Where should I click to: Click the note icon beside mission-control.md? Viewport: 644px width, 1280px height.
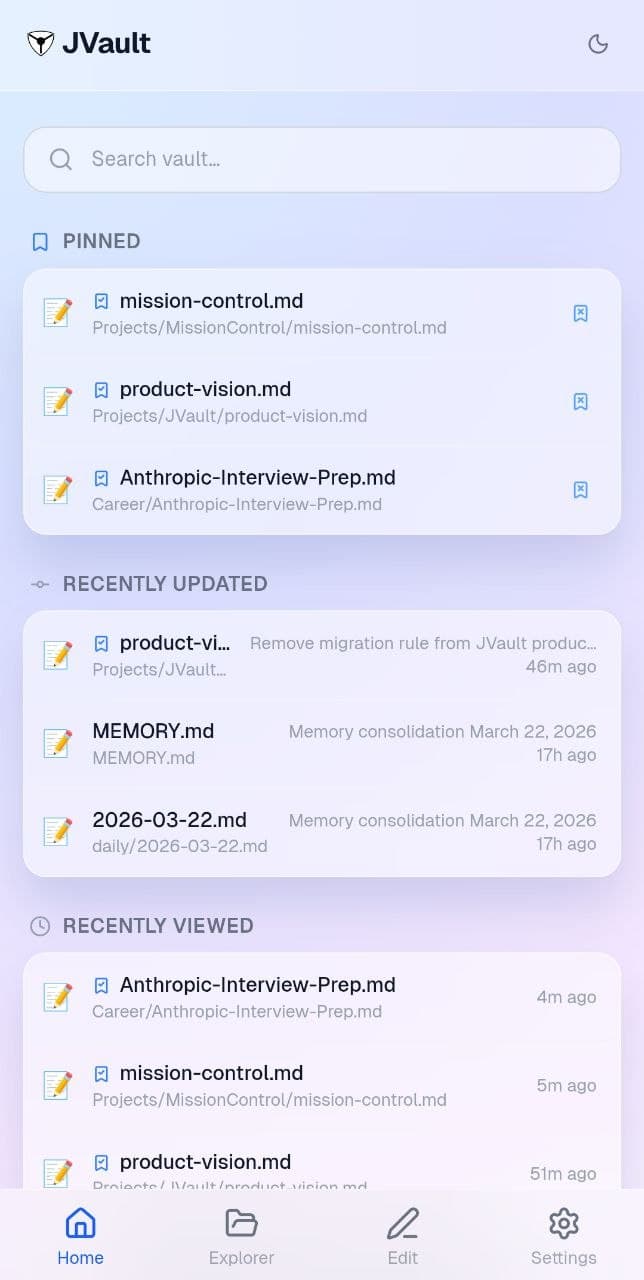click(x=57, y=312)
